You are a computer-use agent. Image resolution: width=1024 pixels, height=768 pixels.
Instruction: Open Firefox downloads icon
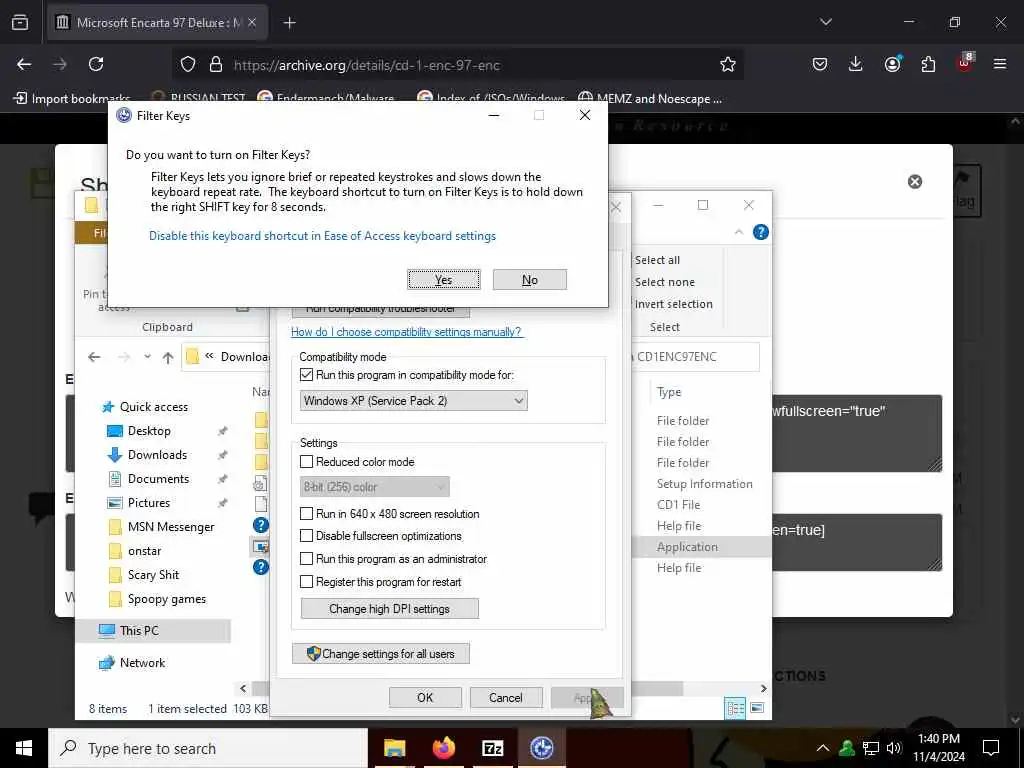(x=856, y=64)
